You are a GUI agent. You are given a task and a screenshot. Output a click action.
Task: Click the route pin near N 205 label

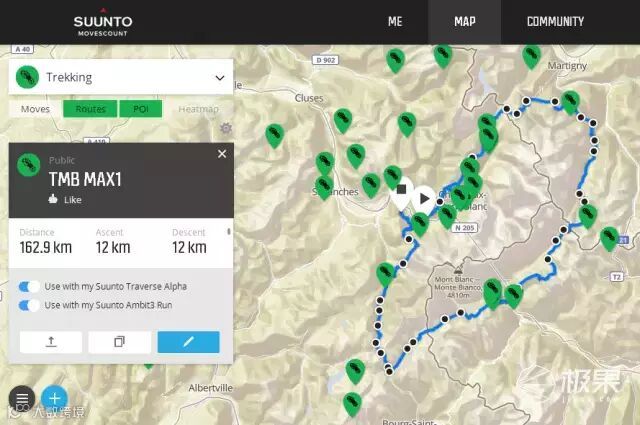tap(447, 216)
